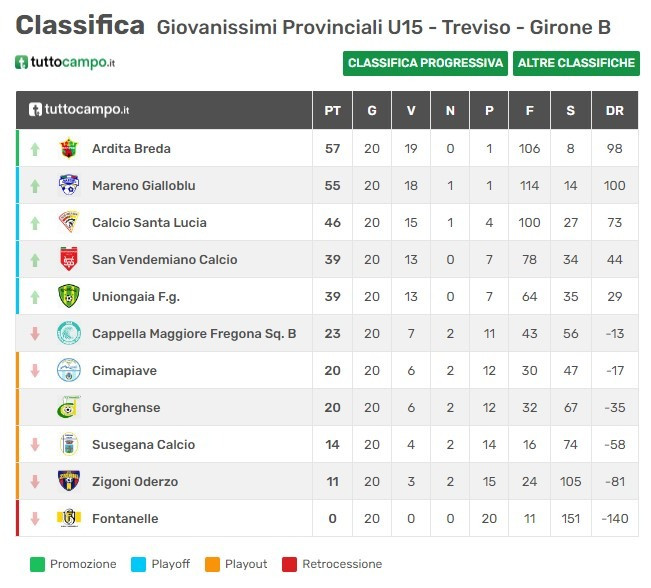Click the Susegana Calcio team crest

(68, 445)
